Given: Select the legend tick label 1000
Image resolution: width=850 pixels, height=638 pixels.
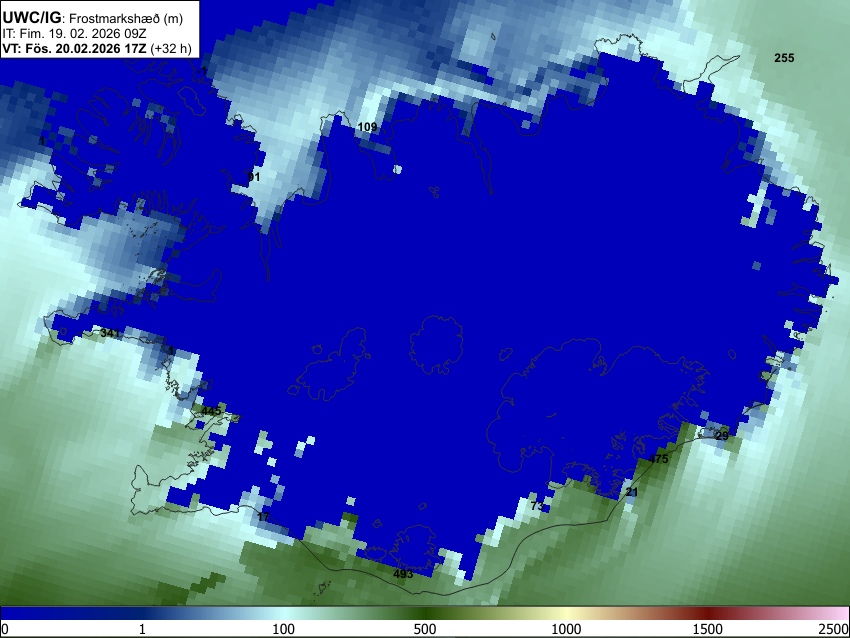Looking at the screenshot, I should click(x=566, y=629).
